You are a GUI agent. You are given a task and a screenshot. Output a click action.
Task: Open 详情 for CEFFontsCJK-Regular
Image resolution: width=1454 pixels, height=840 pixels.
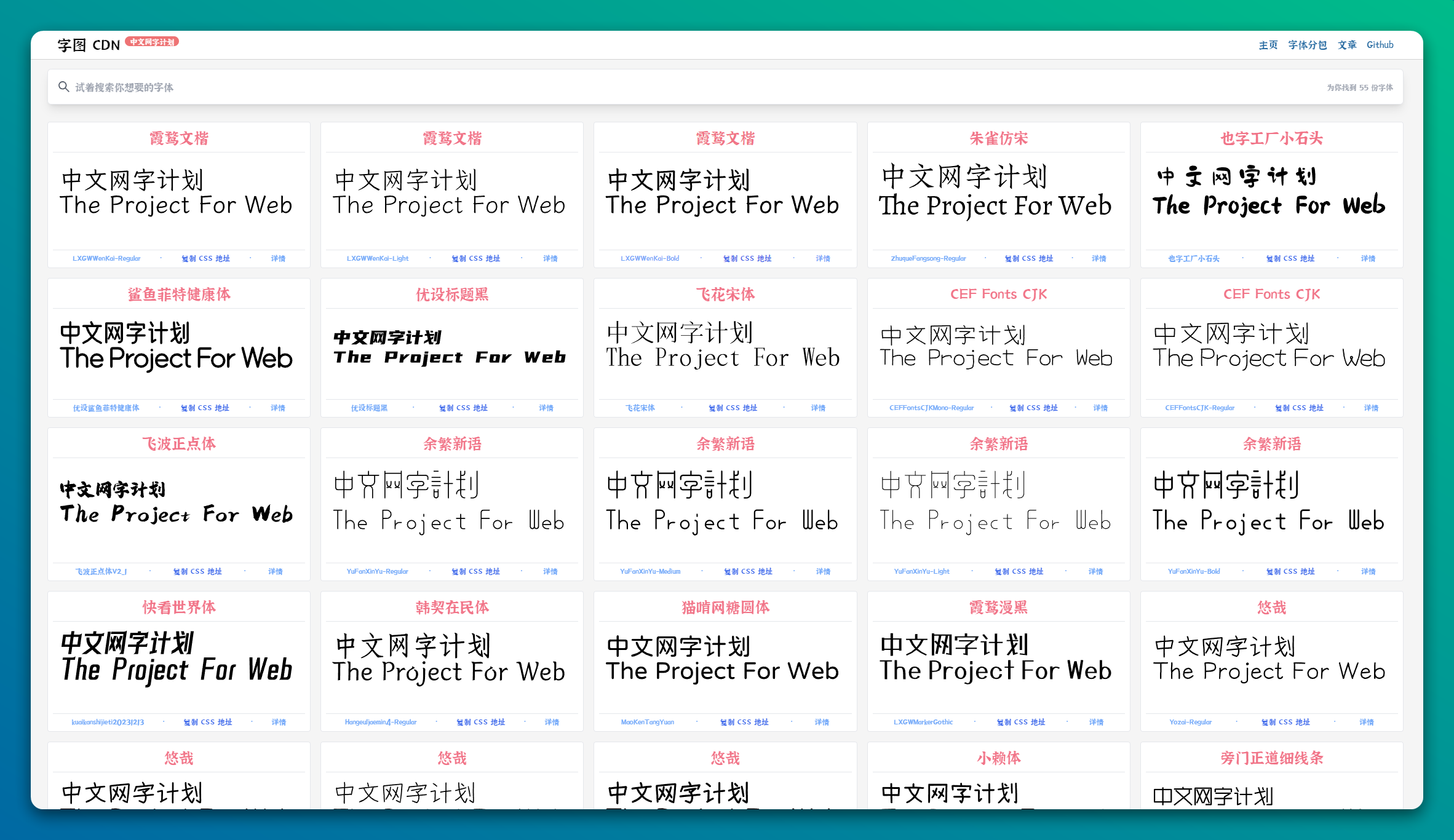click(x=1371, y=408)
